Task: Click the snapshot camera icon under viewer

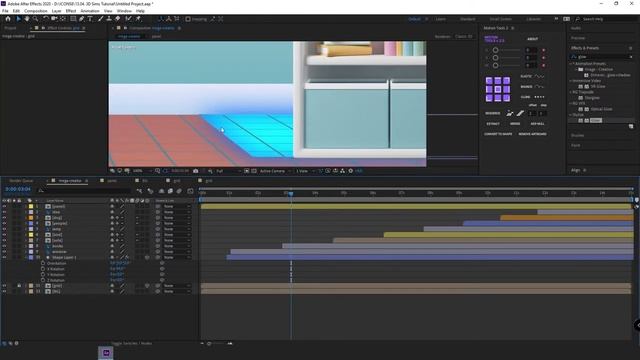Action: (x=196, y=171)
